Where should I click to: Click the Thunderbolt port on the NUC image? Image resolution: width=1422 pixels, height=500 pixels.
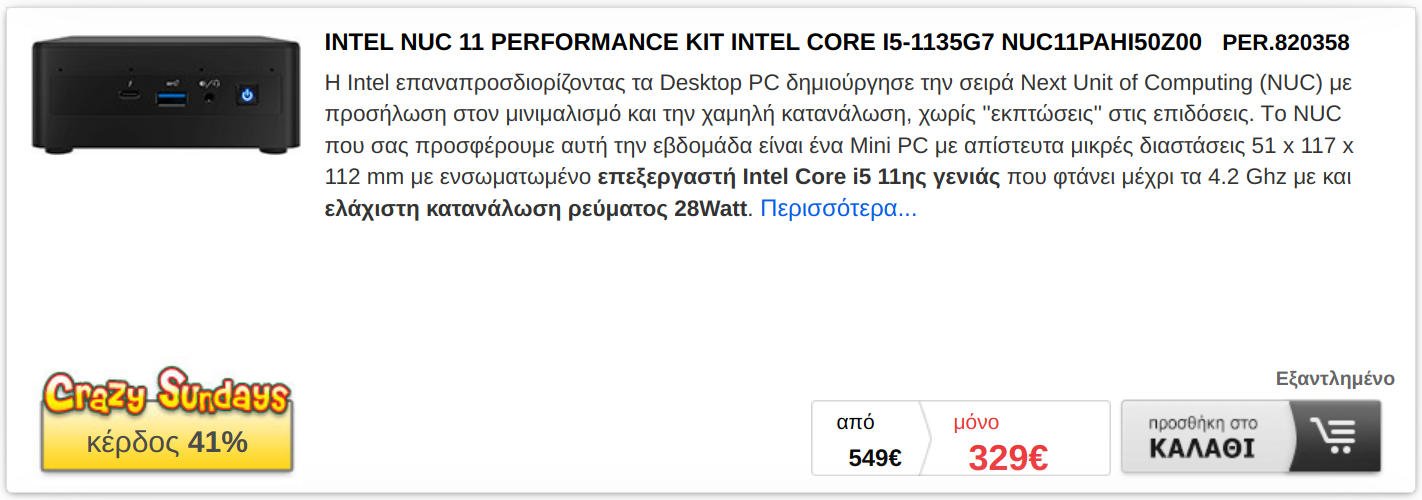click(130, 96)
